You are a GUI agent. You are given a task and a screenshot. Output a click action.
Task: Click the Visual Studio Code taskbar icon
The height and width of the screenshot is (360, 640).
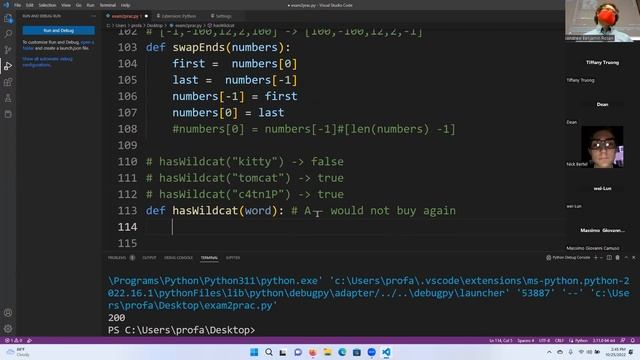[386, 352]
